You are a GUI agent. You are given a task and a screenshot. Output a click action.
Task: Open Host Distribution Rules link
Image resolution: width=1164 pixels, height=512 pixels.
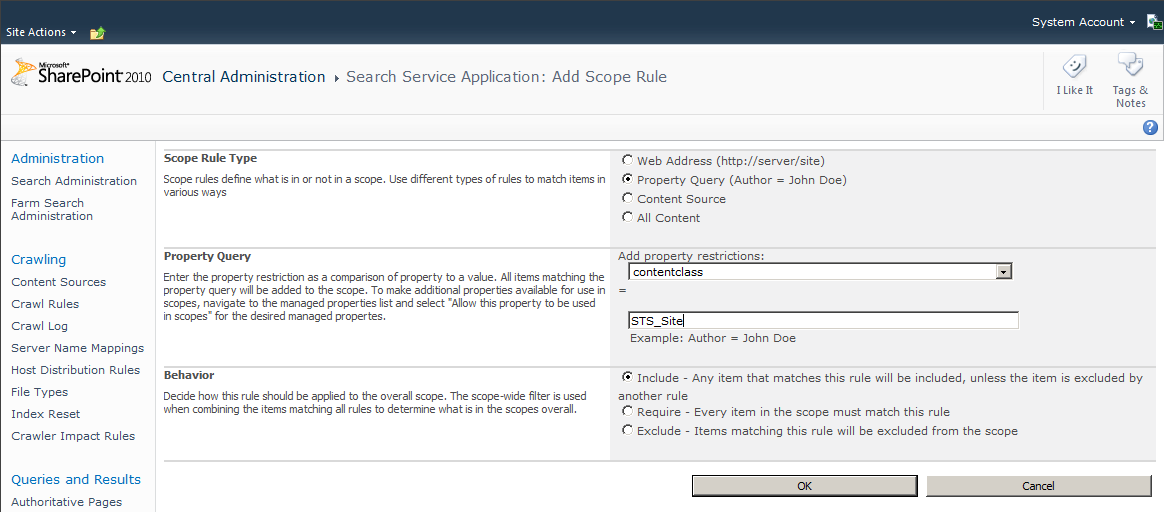tap(76, 370)
